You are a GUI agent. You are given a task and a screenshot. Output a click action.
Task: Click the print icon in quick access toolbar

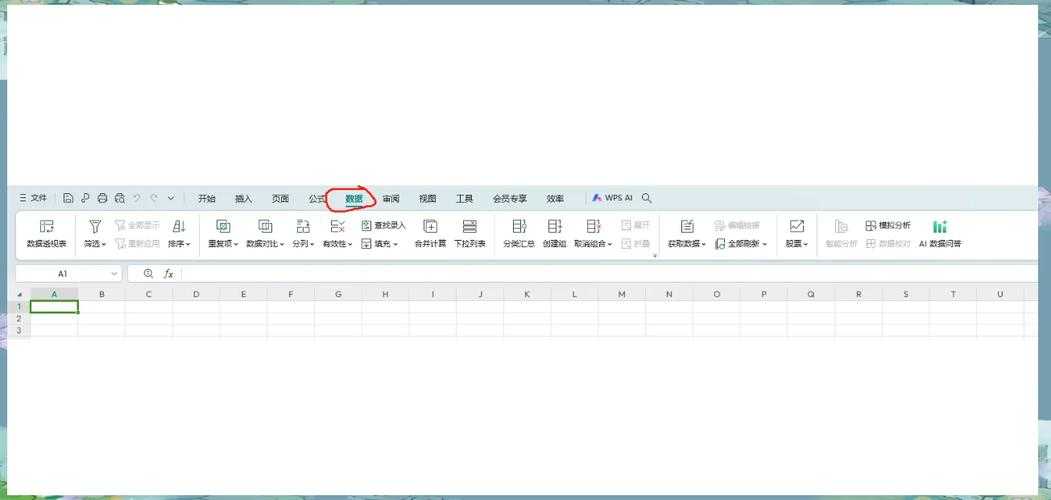(x=103, y=198)
